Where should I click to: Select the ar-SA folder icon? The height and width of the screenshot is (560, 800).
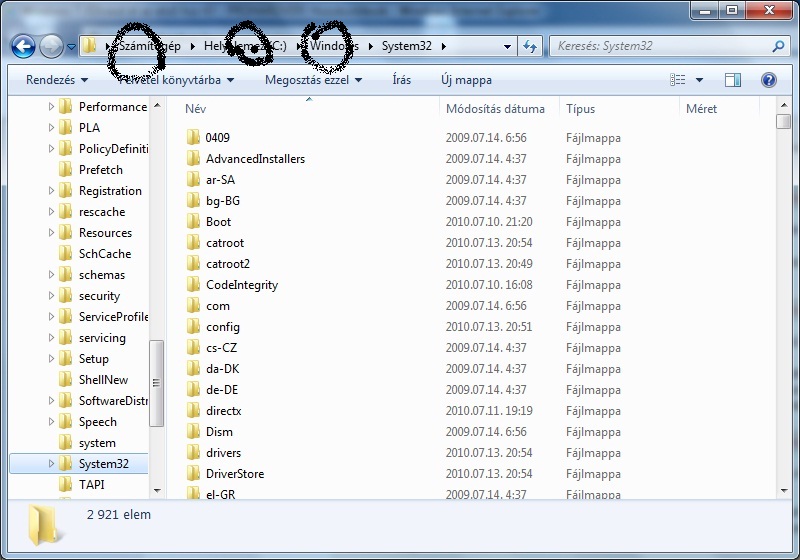tap(193, 179)
